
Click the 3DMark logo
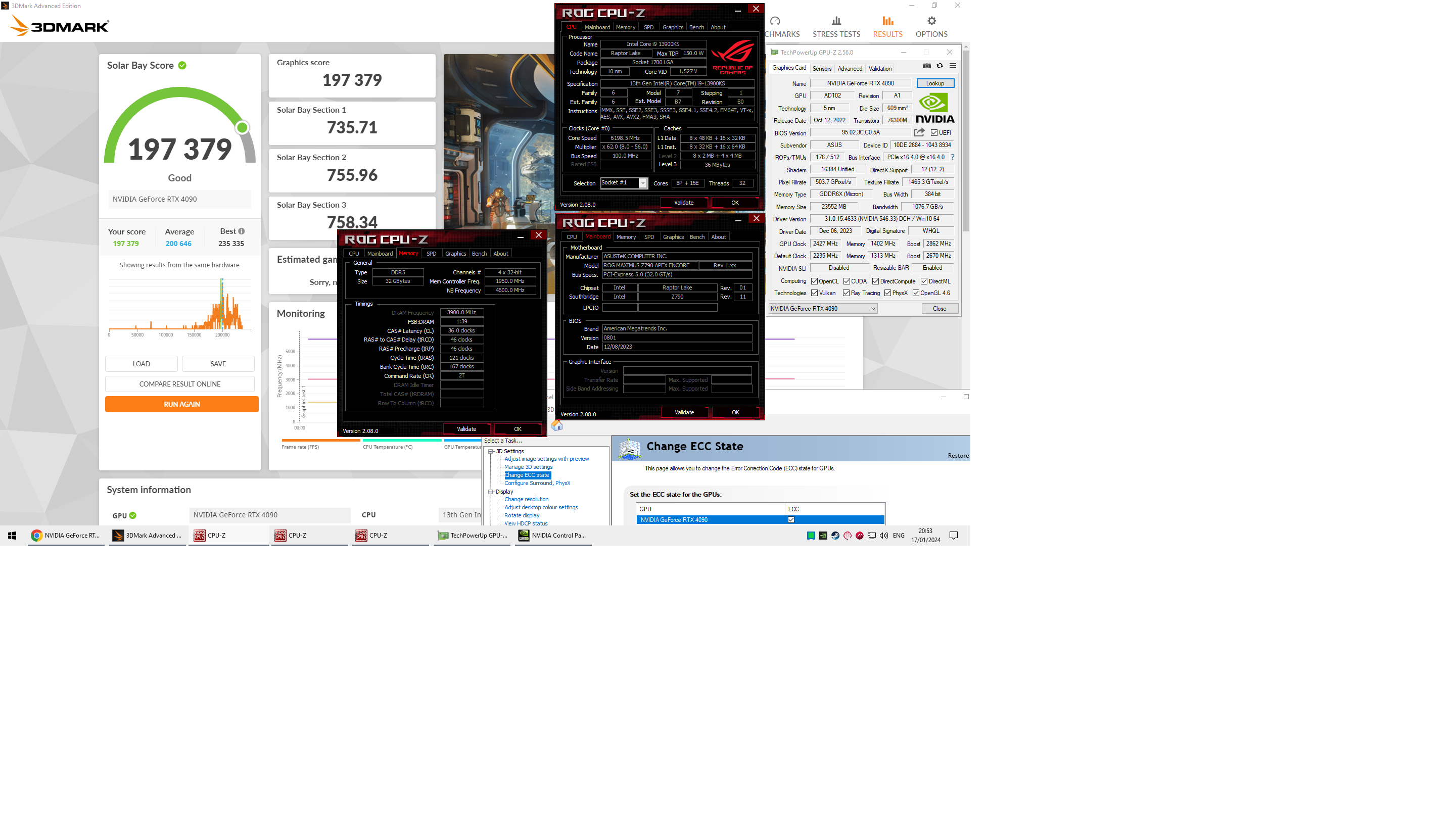[59, 26]
